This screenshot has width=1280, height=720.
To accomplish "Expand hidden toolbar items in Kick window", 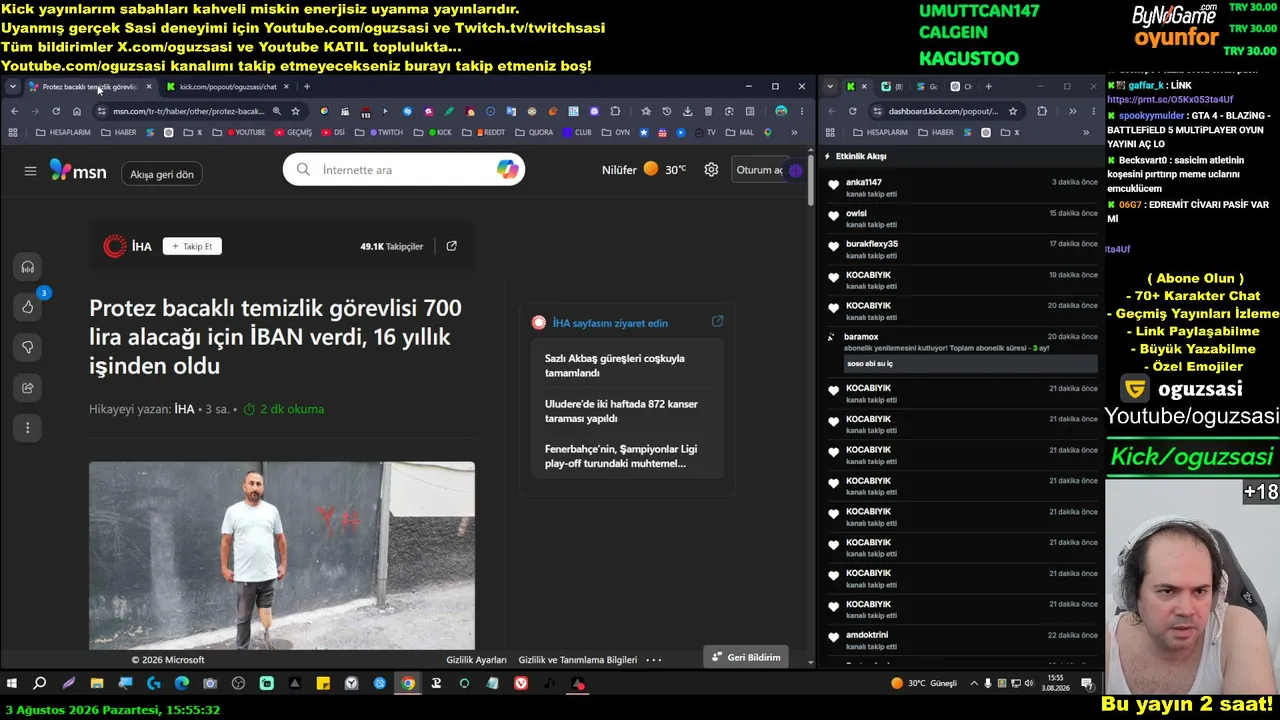I will tap(1072, 111).
